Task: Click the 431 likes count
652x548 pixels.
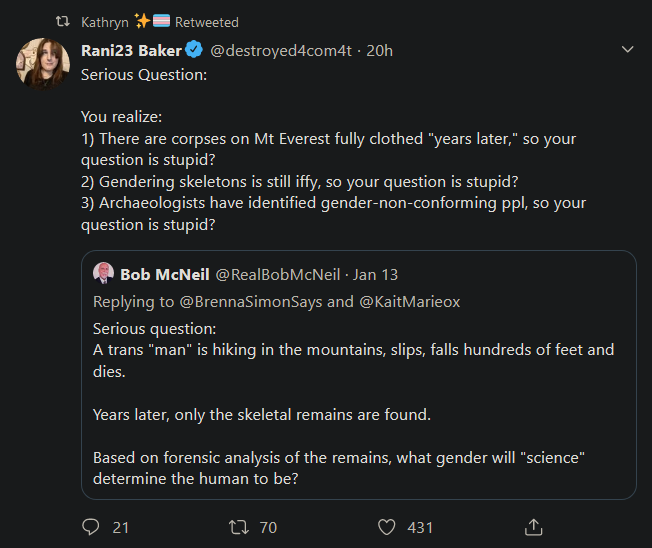Action: (x=420, y=528)
